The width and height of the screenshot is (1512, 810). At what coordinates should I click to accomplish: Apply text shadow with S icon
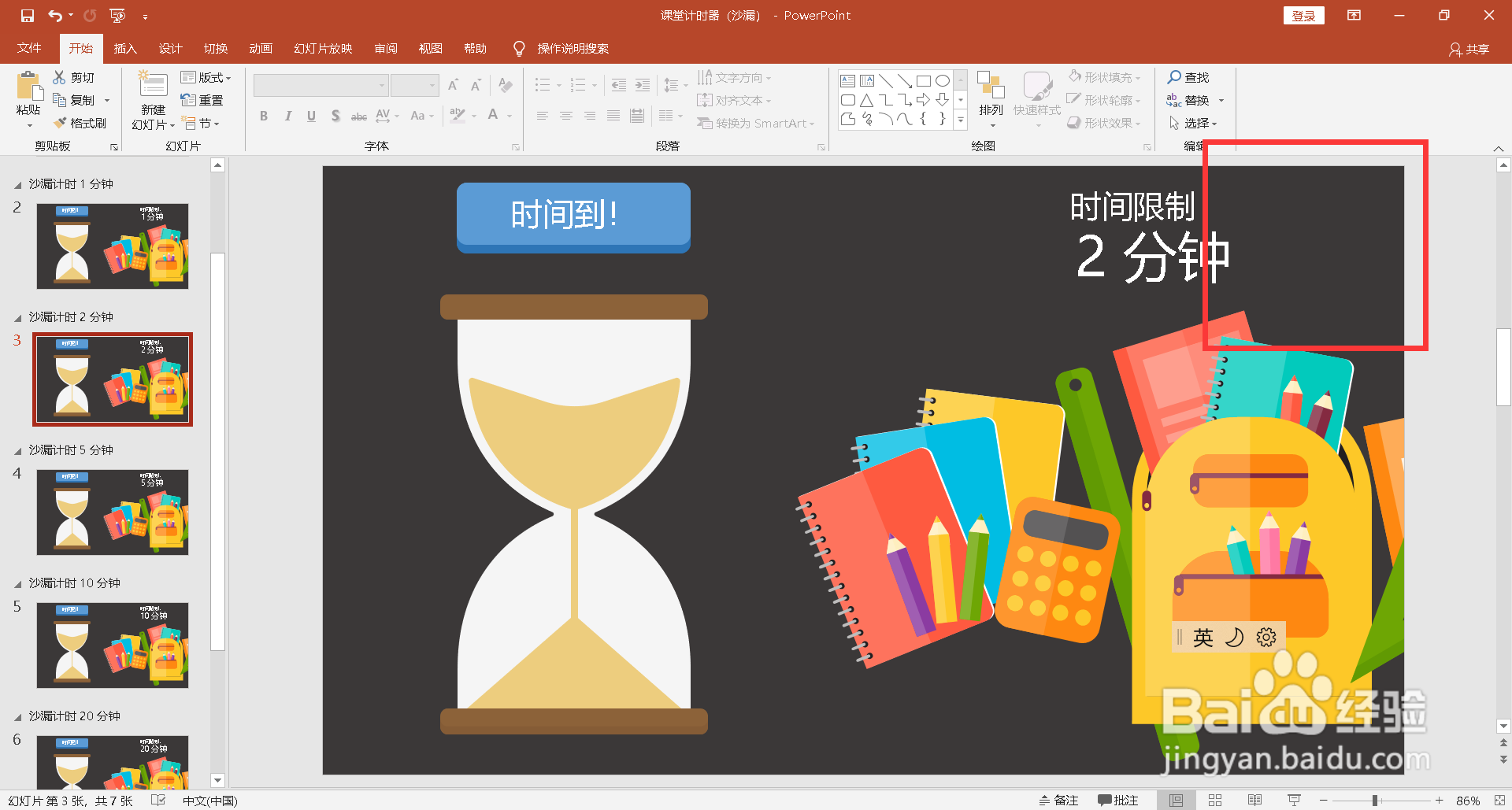click(335, 116)
